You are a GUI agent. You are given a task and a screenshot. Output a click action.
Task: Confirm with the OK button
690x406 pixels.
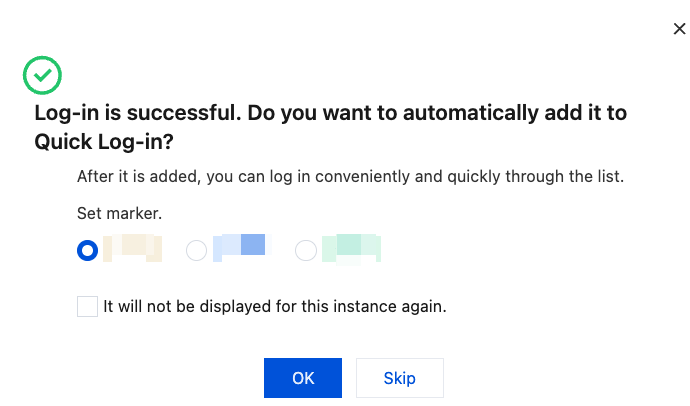click(303, 378)
